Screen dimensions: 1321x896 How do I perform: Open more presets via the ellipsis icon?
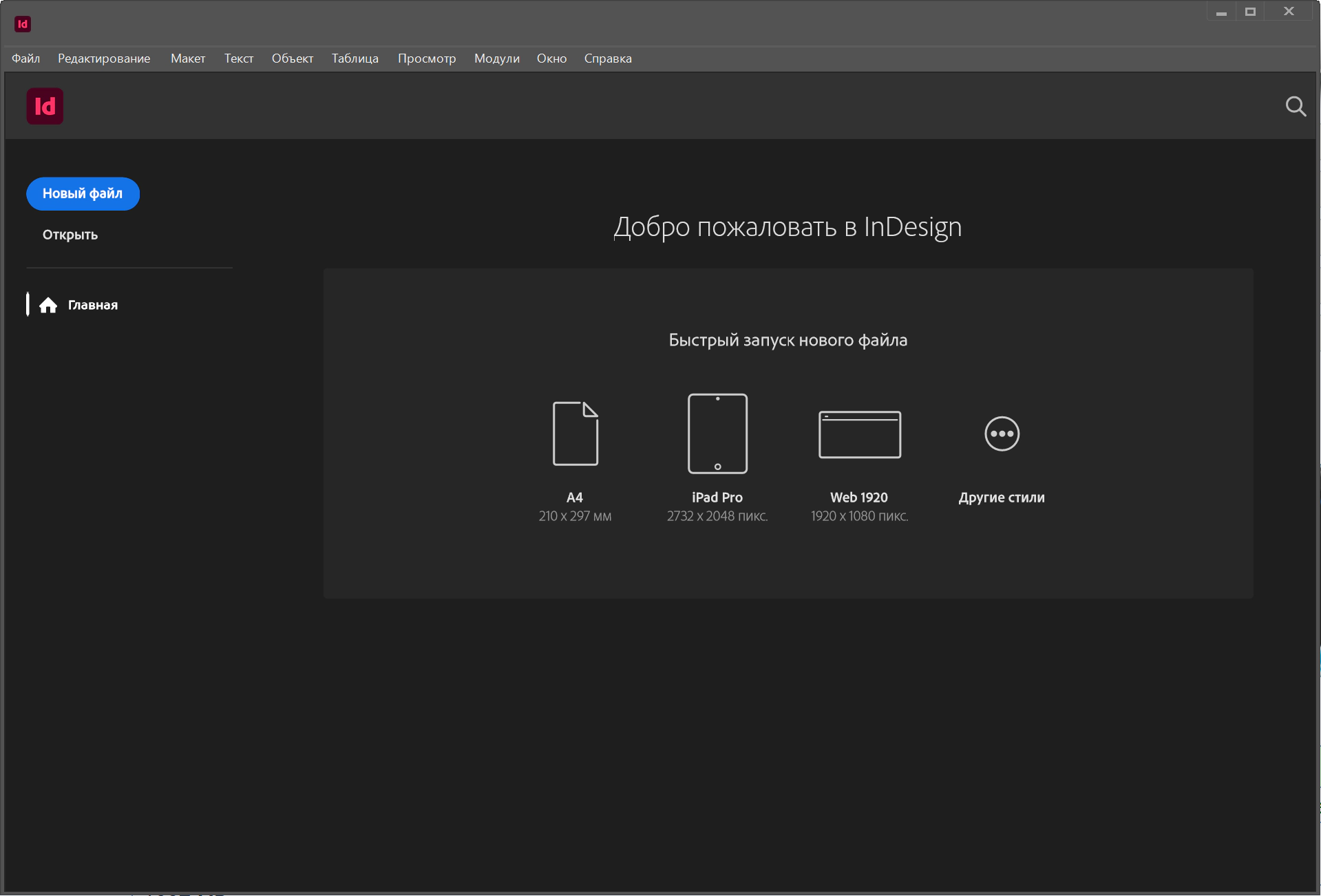(x=1002, y=434)
